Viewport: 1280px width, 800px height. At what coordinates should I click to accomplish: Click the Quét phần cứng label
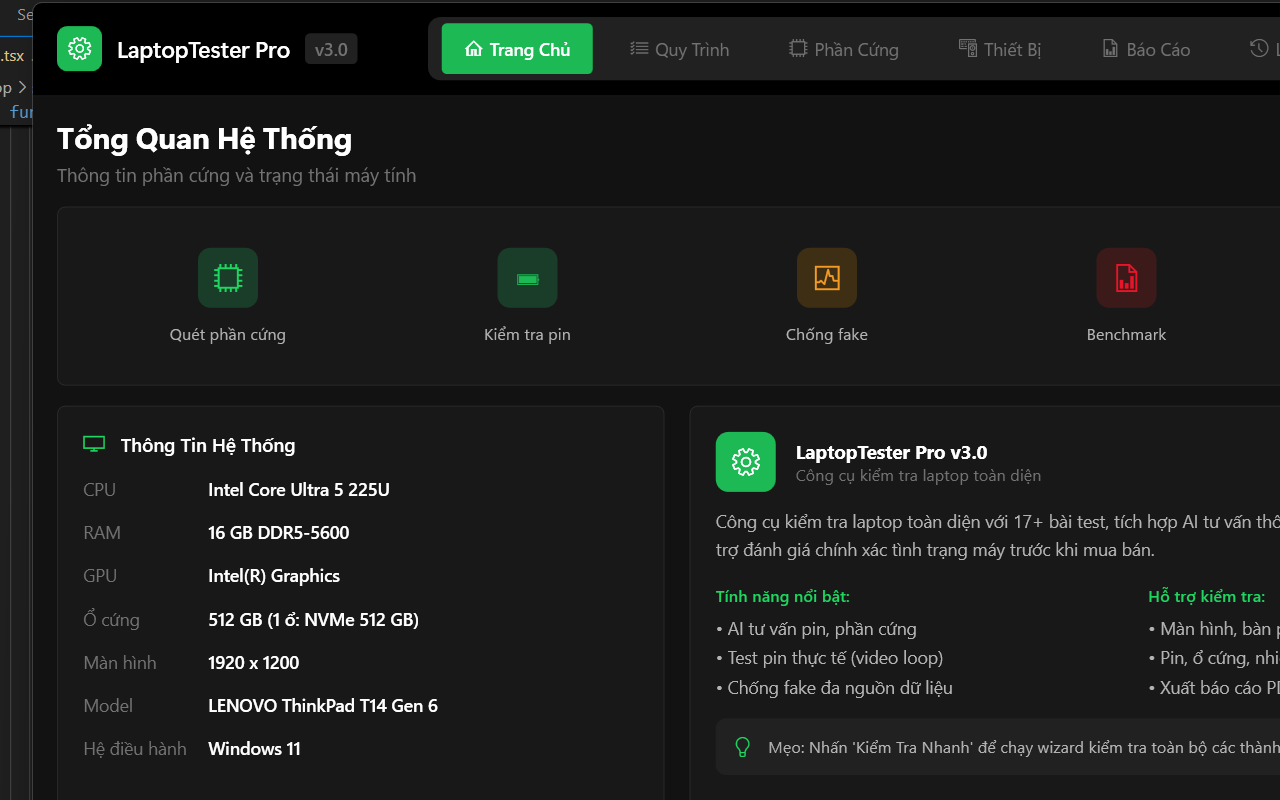coord(228,335)
